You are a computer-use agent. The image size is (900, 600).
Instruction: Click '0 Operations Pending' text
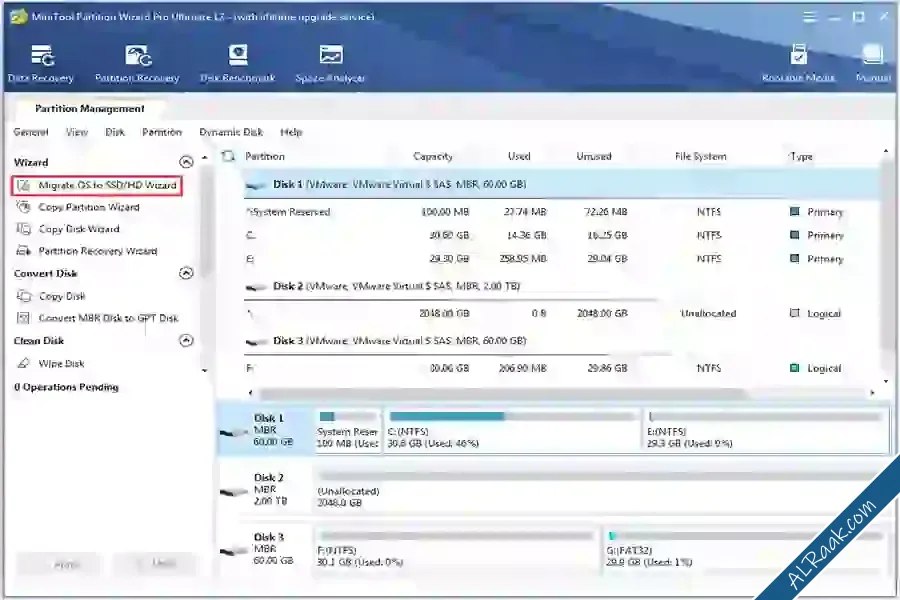(x=67, y=387)
